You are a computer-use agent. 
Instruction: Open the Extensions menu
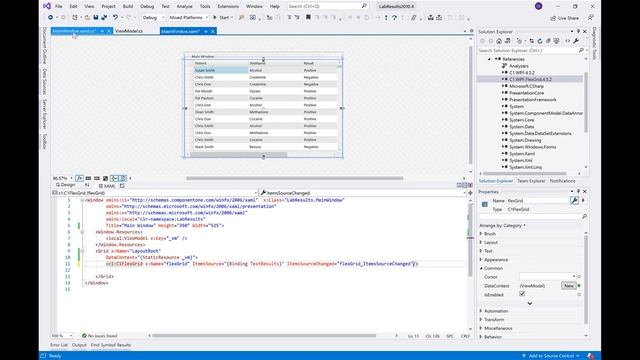point(228,6)
